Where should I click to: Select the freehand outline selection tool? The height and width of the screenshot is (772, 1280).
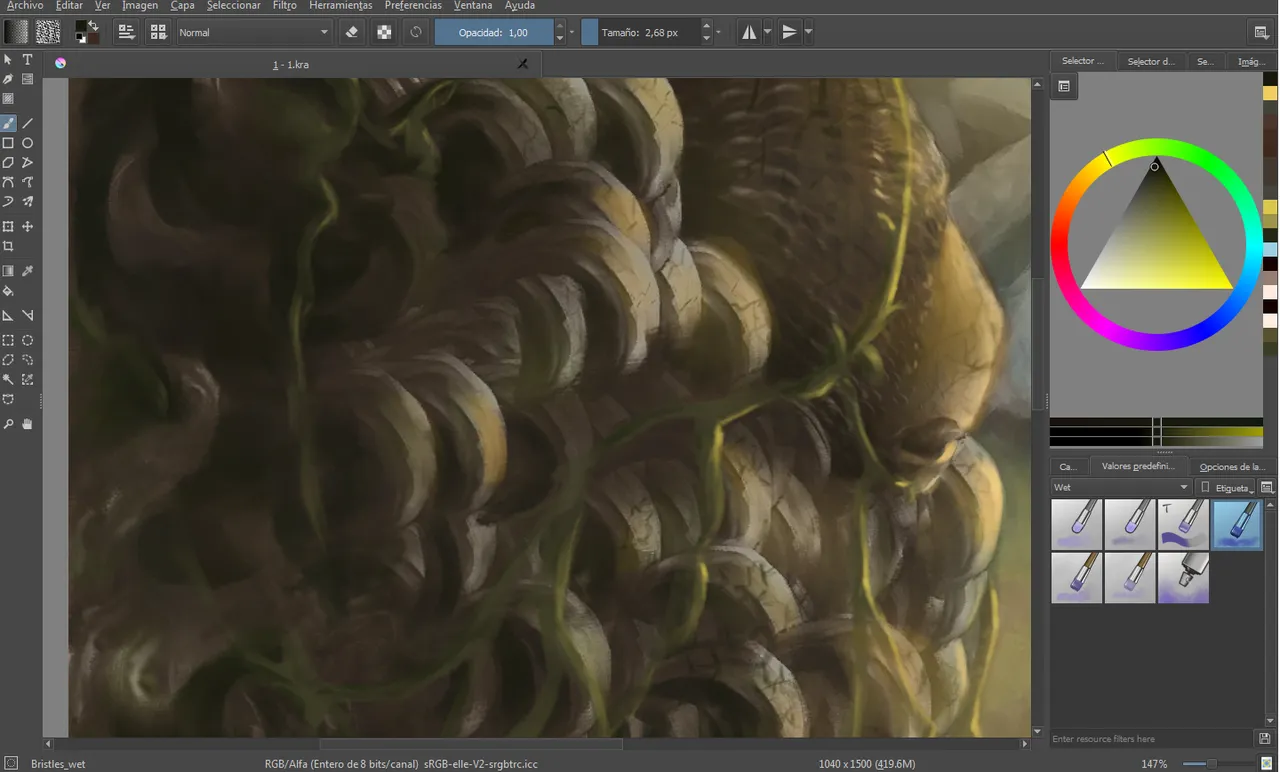[x=28, y=360]
